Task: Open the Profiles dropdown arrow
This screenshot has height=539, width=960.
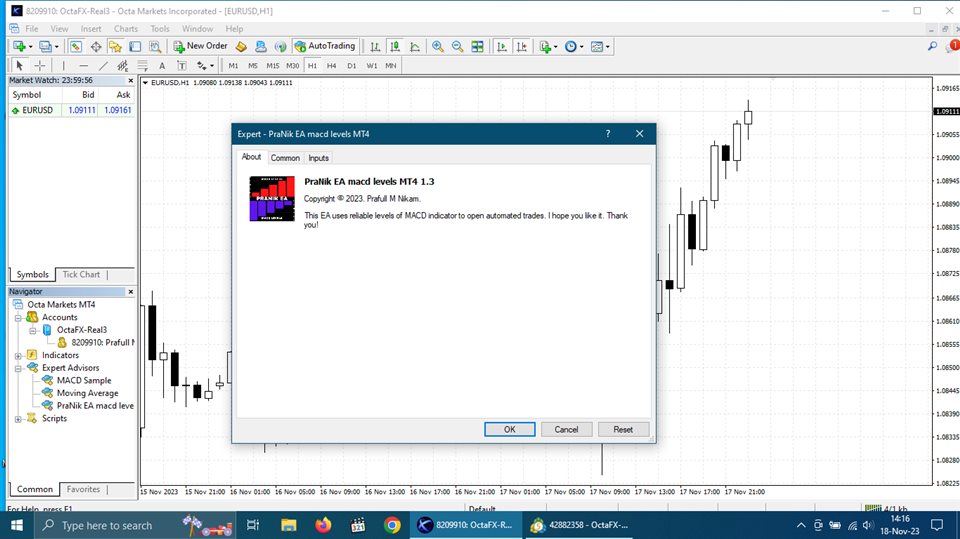Action: [56, 47]
